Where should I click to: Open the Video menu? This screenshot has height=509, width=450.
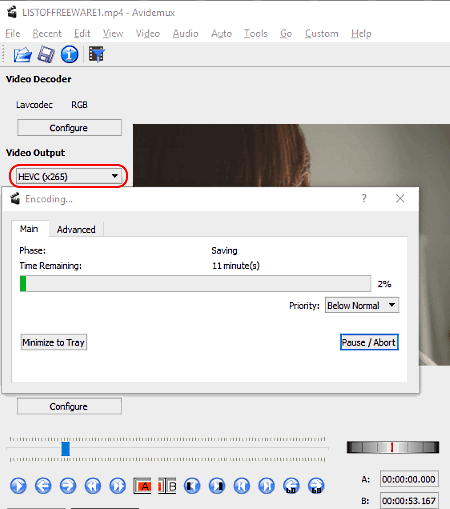coord(148,34)
